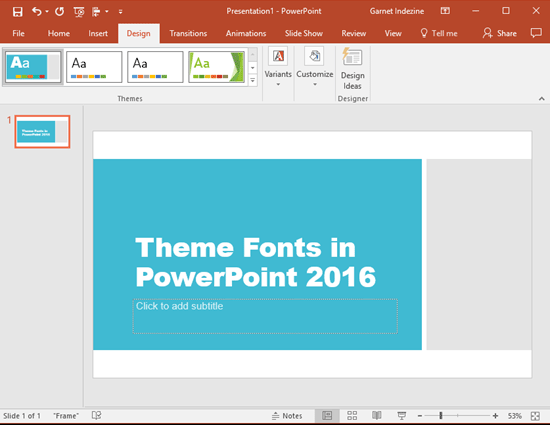
Task: Click the 'Click to add subtitle' placeholder
Action: point(265,316)
